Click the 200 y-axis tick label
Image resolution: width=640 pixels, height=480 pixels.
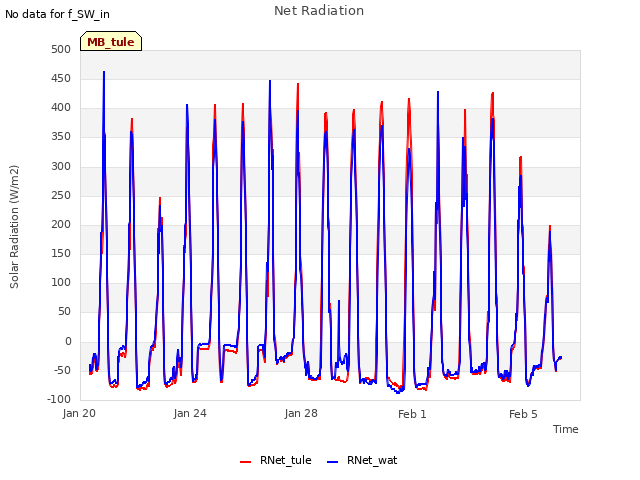[x=61, y=224]
